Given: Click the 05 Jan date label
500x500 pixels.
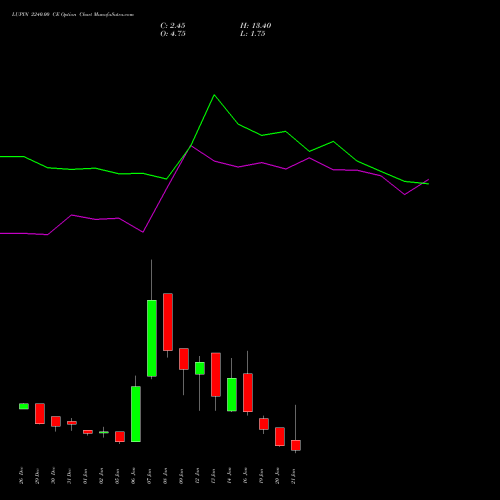Looking at the screenshot, I should point(118,476).
